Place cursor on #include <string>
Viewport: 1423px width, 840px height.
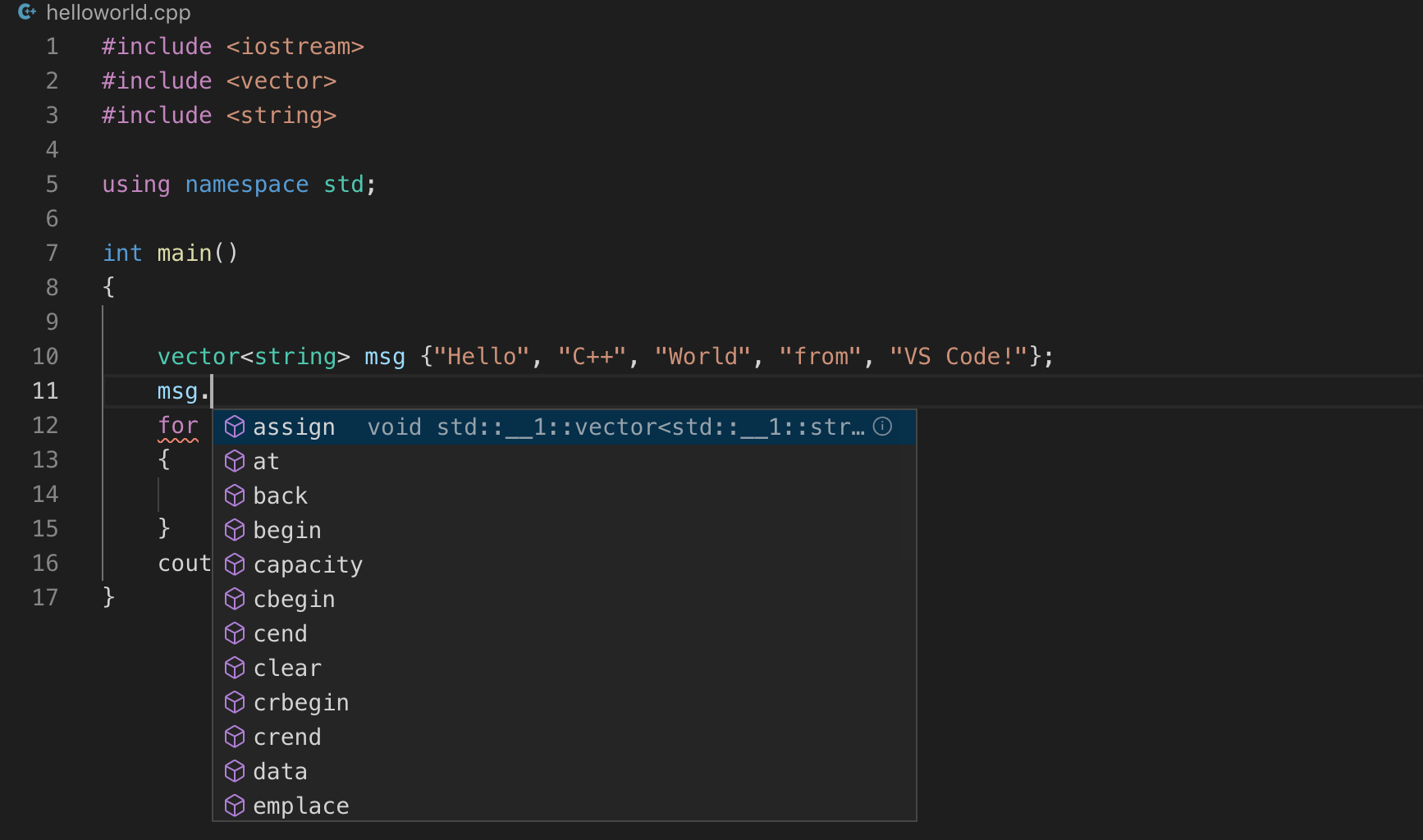coord(219,115)
